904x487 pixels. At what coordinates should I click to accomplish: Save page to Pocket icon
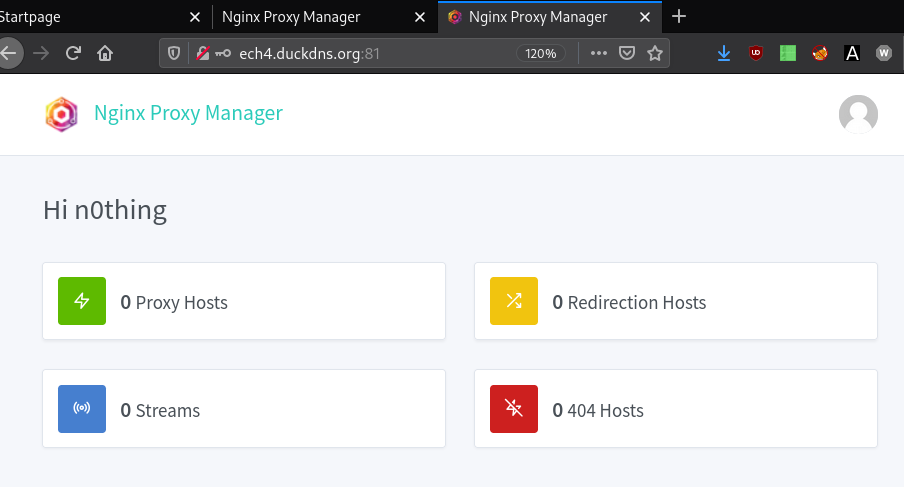click(x=627, y=54)
